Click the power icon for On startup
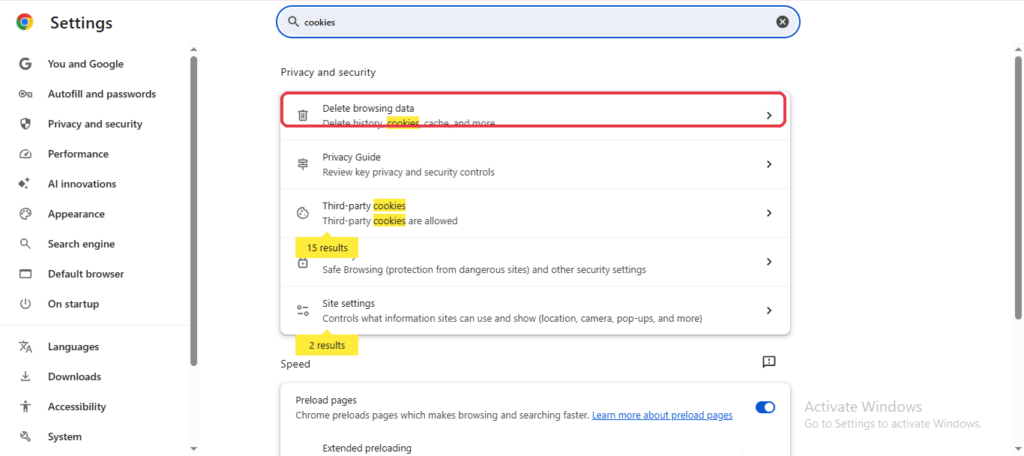 point(25,304)
